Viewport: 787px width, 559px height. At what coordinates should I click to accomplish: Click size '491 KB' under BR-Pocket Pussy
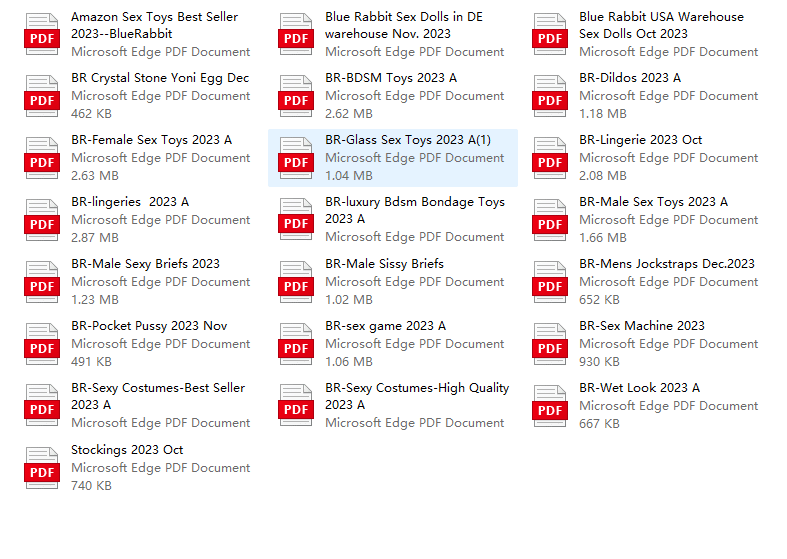click(91, 362)
